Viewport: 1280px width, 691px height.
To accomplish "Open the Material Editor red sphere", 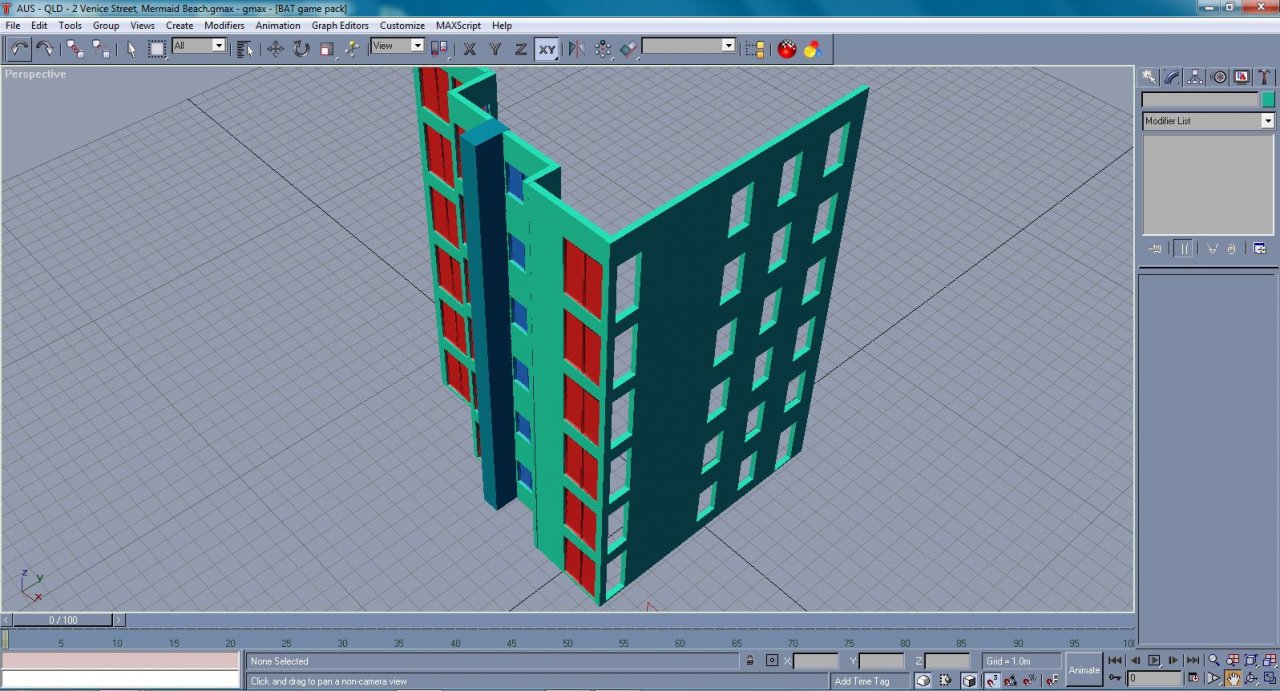I will point(787,48).
